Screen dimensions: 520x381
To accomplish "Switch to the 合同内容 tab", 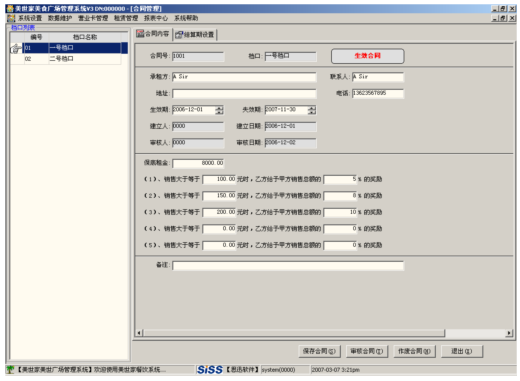I will point(153,34).
